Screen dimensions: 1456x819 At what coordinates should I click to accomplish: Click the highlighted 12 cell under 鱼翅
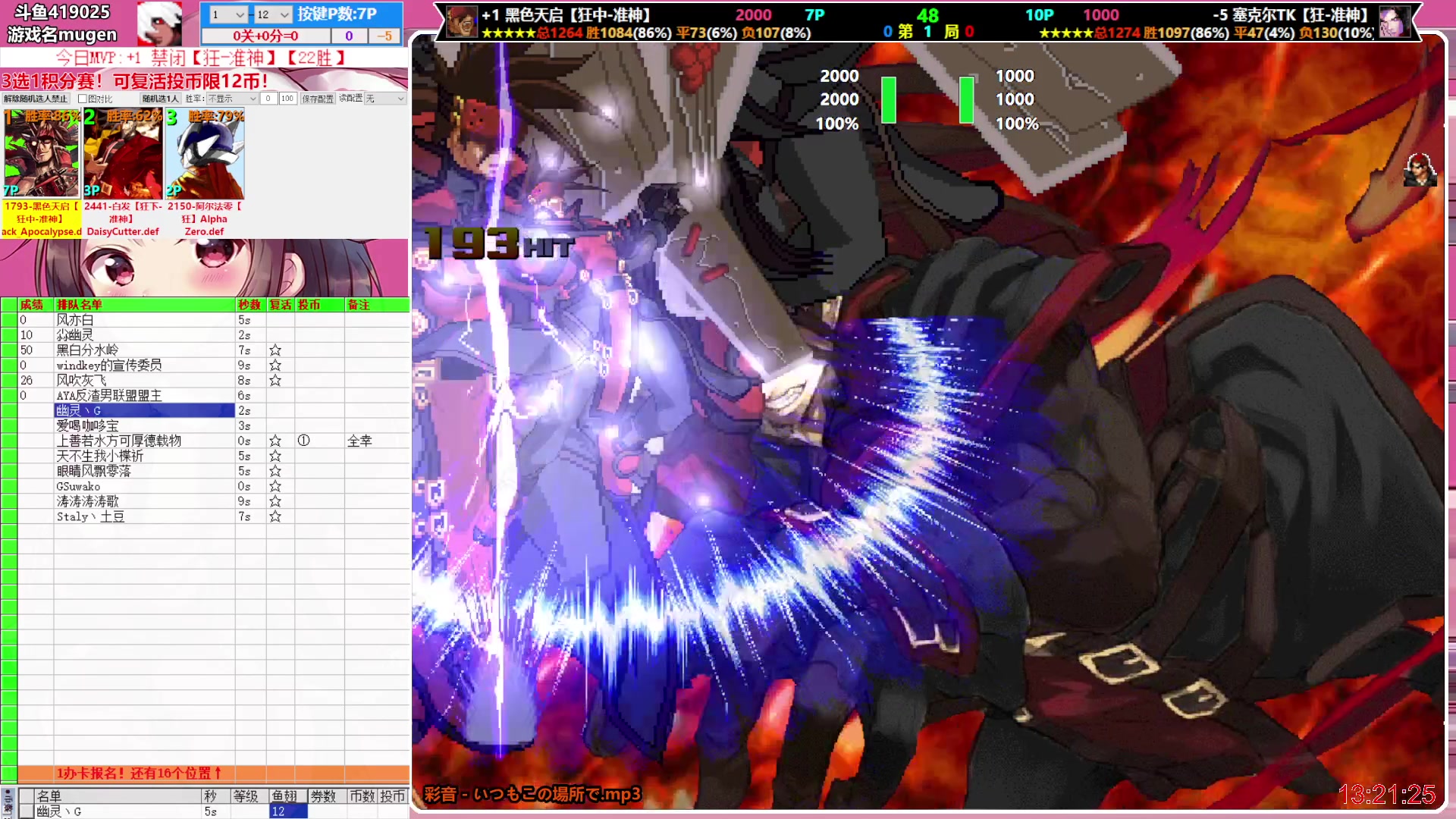[288, 811]
